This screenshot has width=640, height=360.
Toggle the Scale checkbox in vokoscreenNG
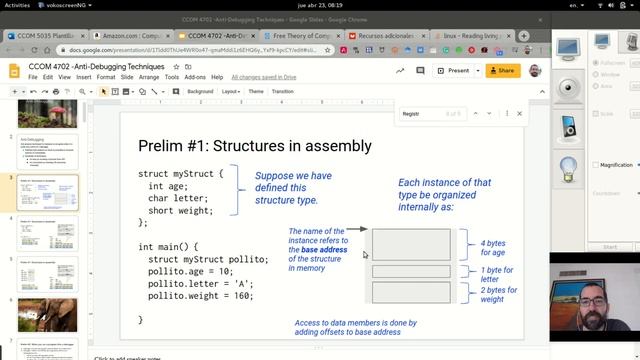pos(596,113)
